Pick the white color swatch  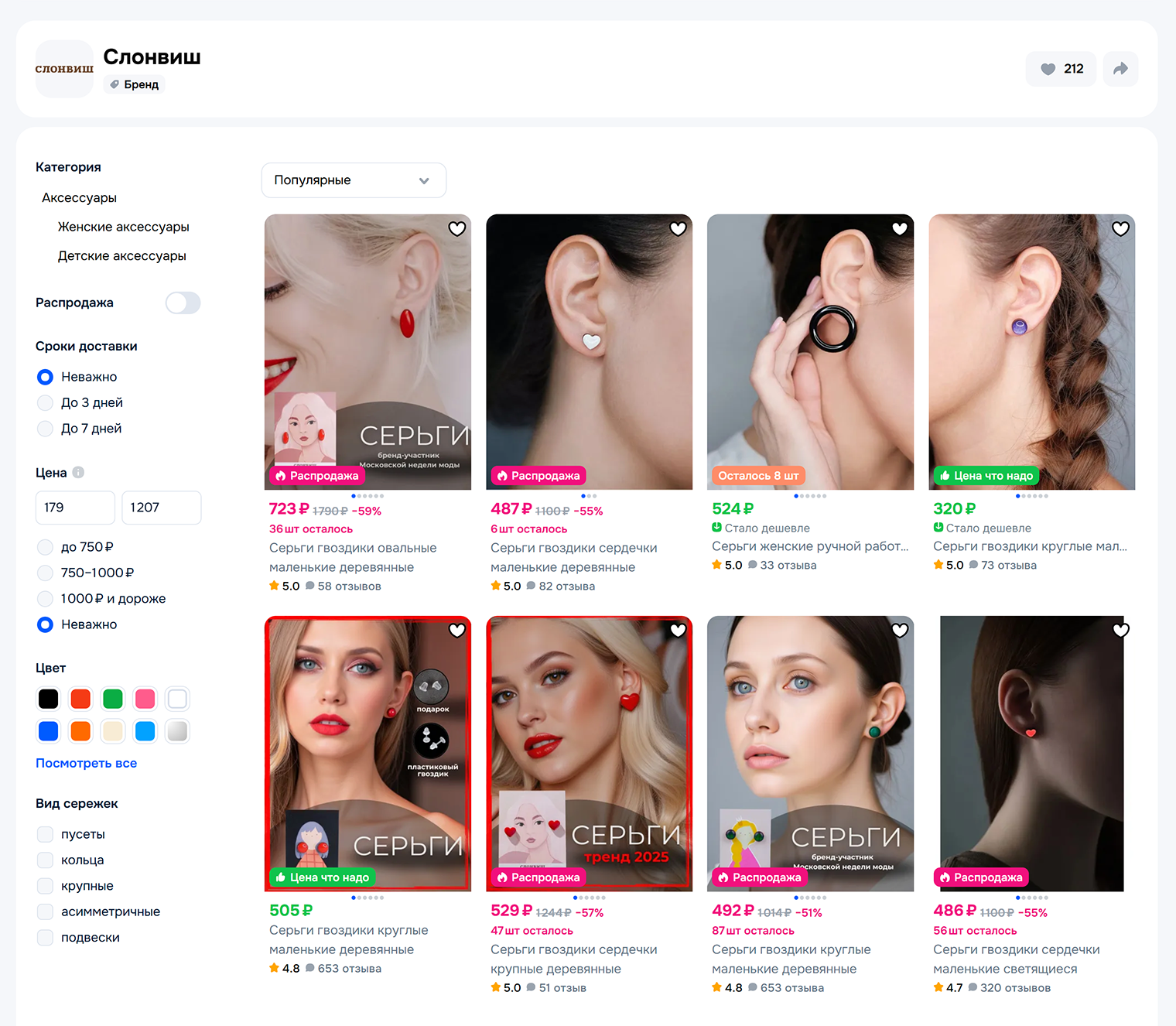point(177,699)
